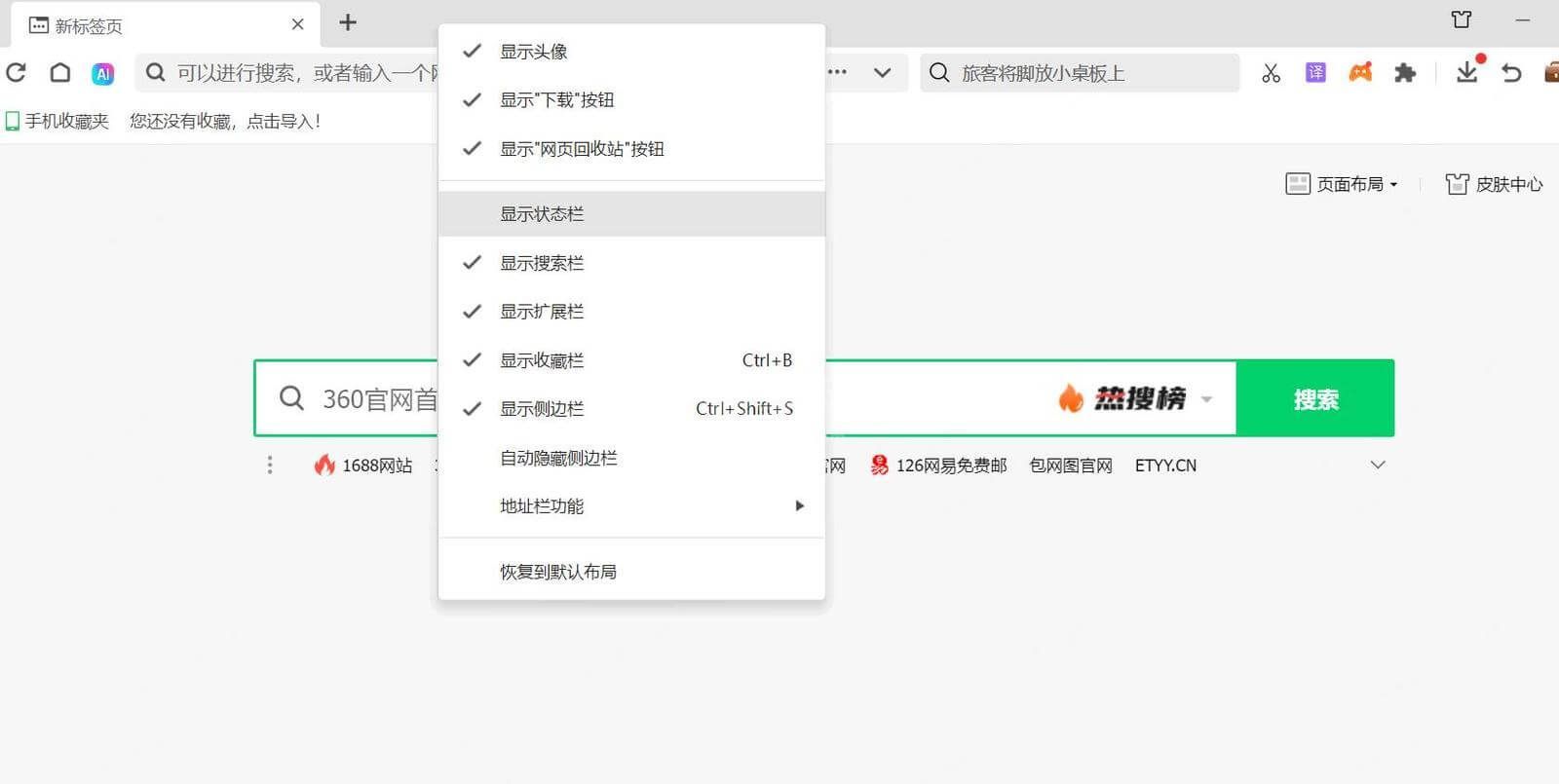This screenshot has width=1559, height=784.
Task: Toggle 显示搜索栏 option
Action: click(x=631, y=263)
